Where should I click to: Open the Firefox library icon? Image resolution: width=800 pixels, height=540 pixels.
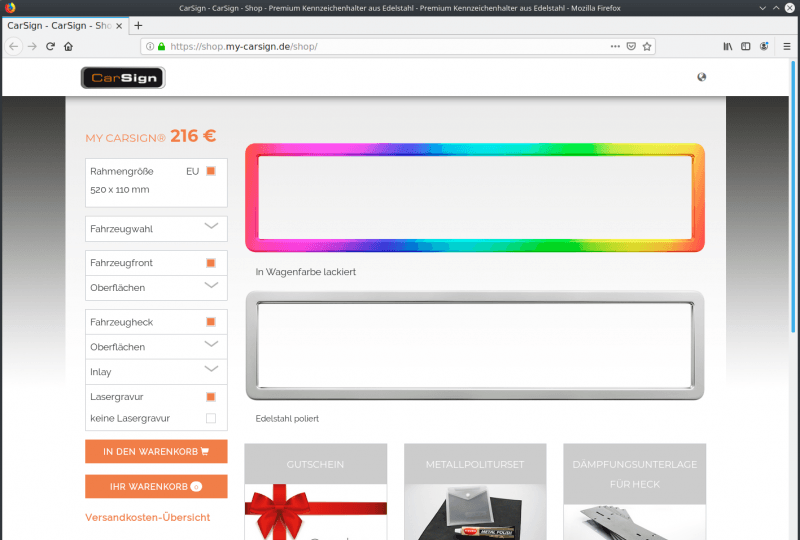(728, 46)
